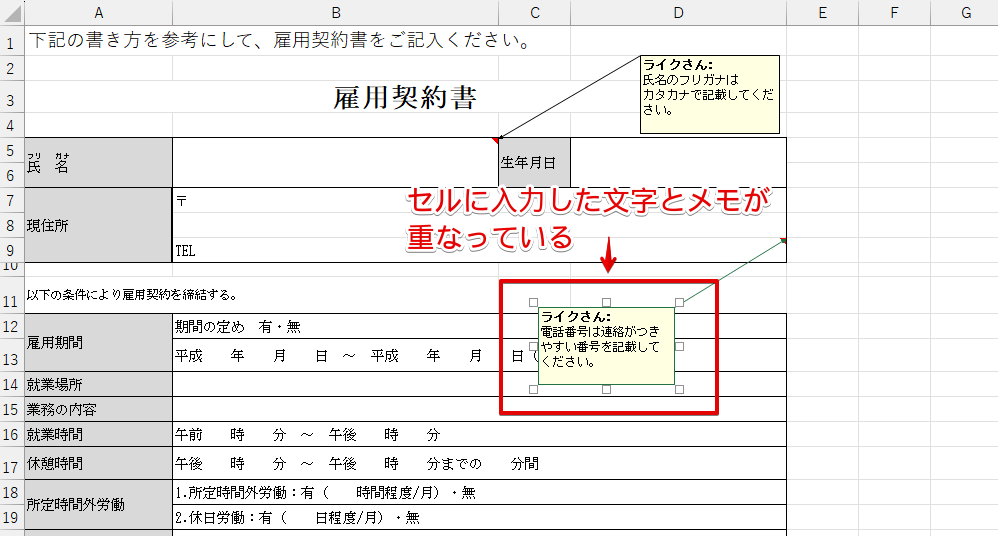Image resolution: width=998 pixels, height=536 pixels.
Task: Click the select-all corner of the sheet
Action: click(x=11, y=12)
